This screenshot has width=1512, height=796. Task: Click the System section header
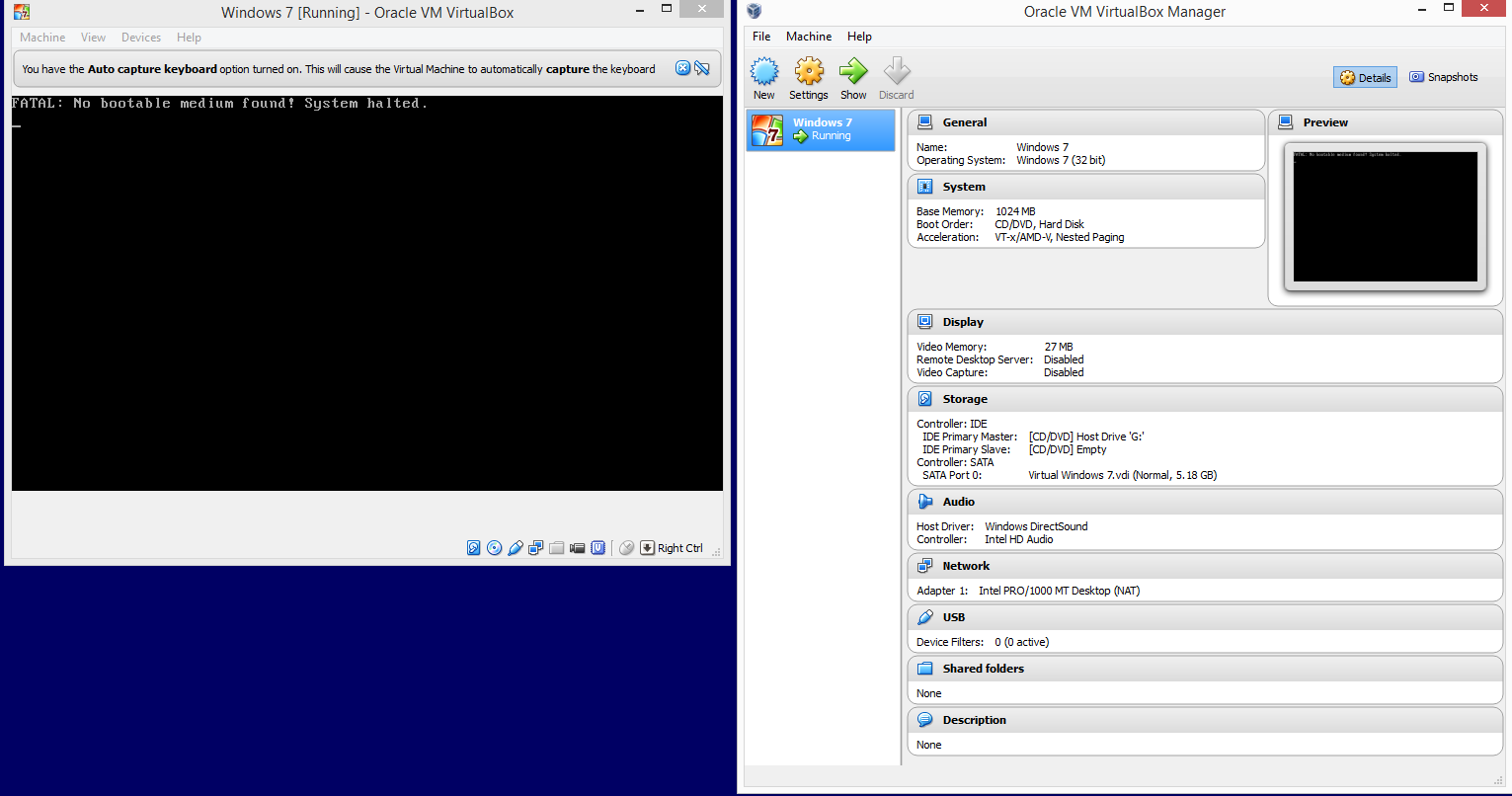point(1085,187)
